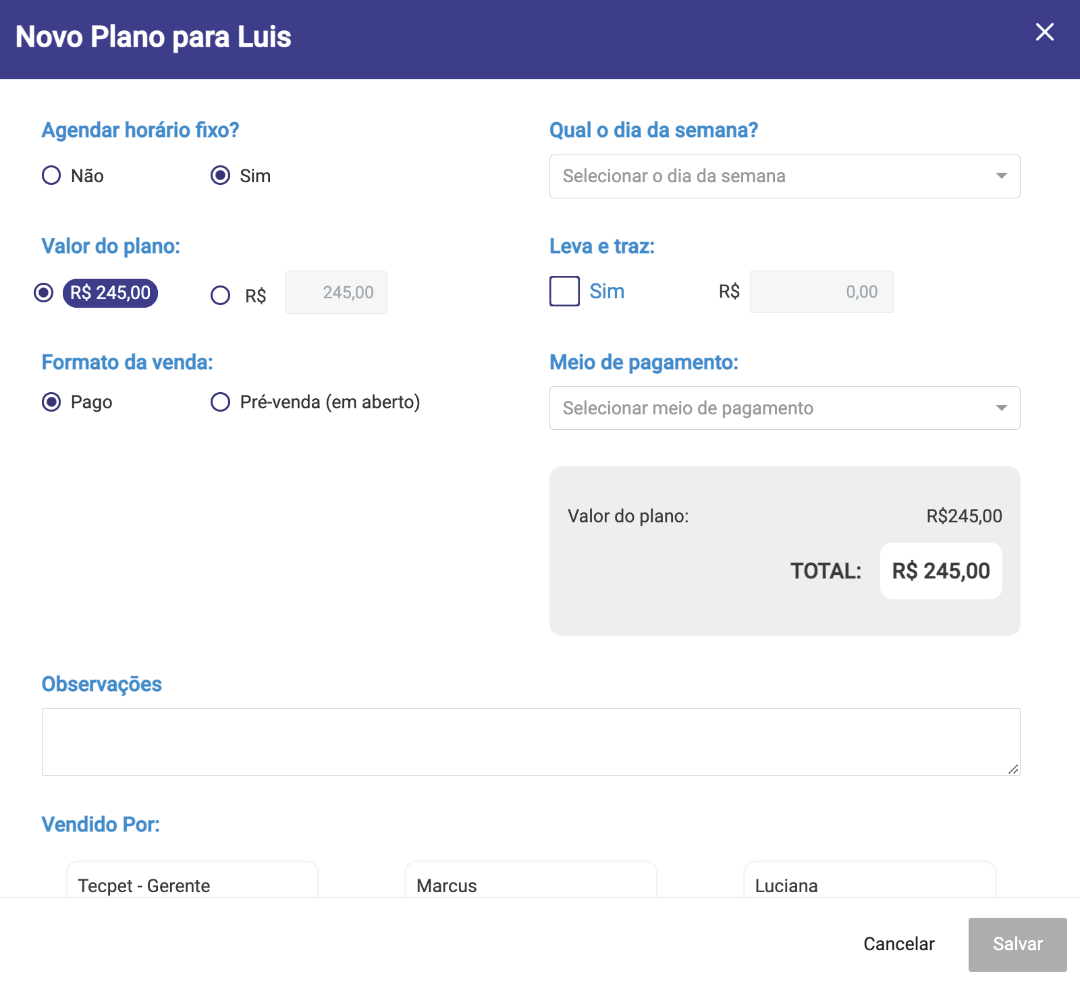Click the Cancelar button
This screenshot has width=1080, height=988.
coord(899,944)
